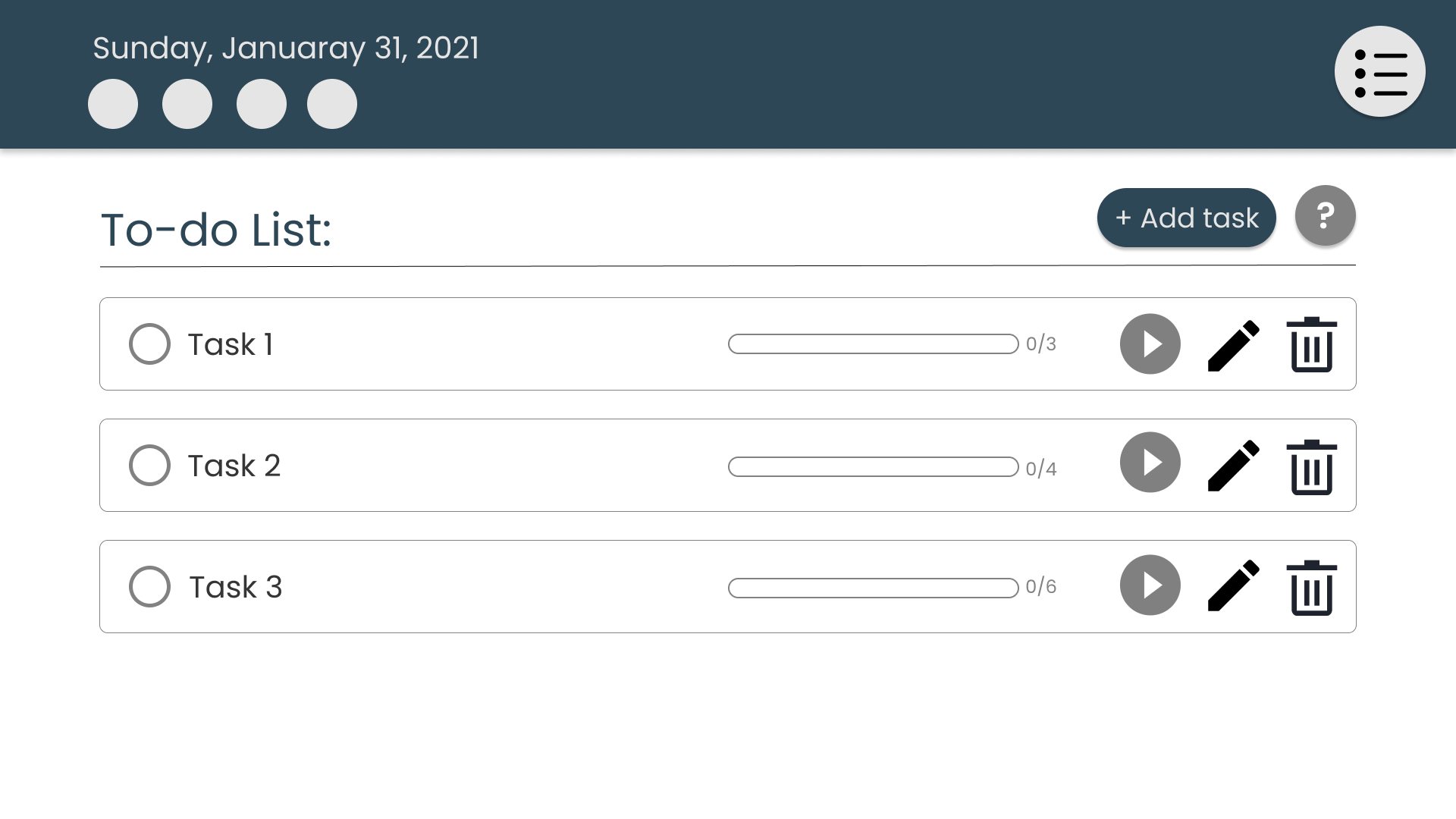Viewport: 1456px width, 819px height.
Task: Edit Task 2 with the pencil icon
Action: [x=1233, y=466]
